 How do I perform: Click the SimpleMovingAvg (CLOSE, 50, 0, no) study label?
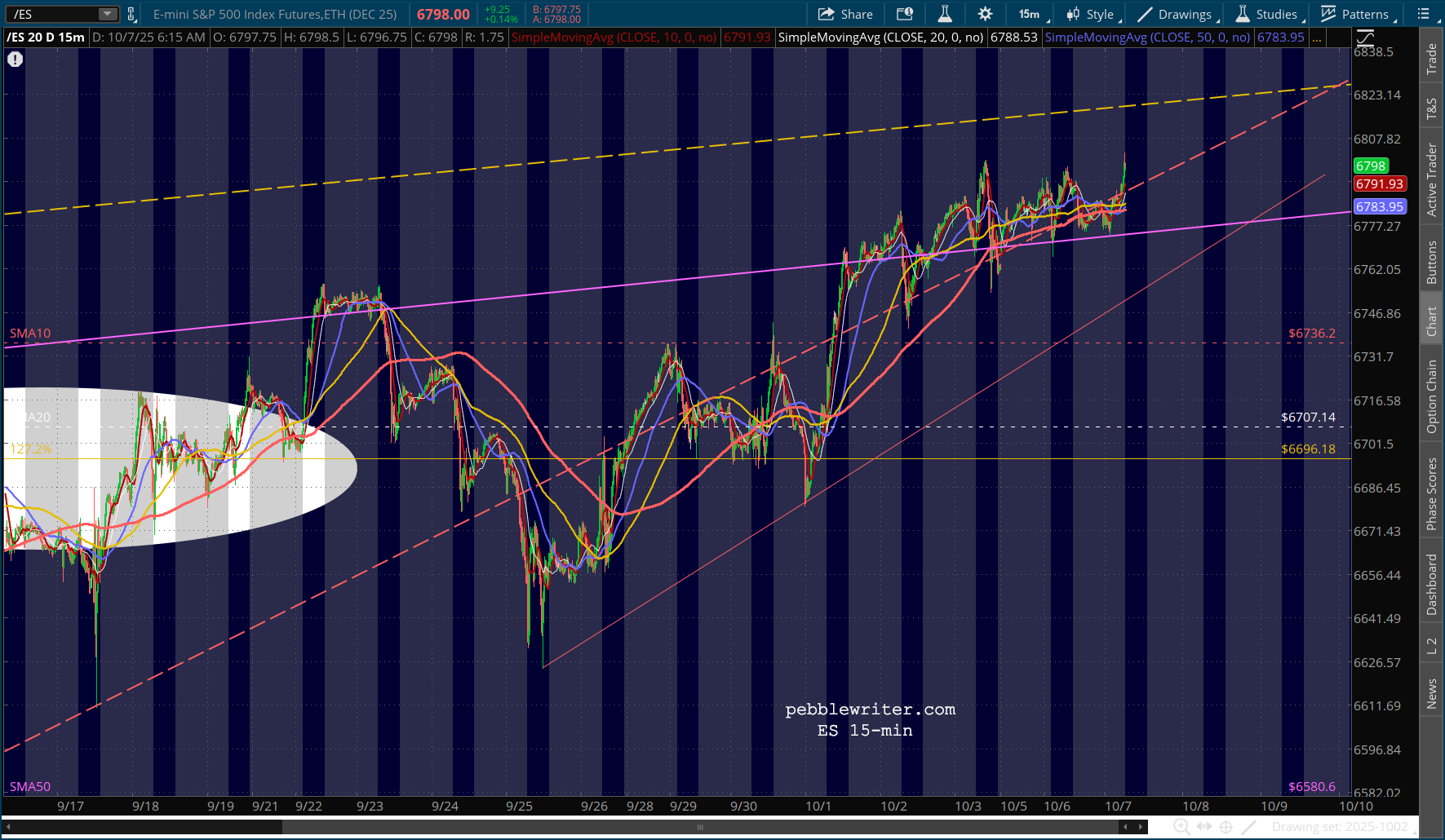pos(1147,38)
